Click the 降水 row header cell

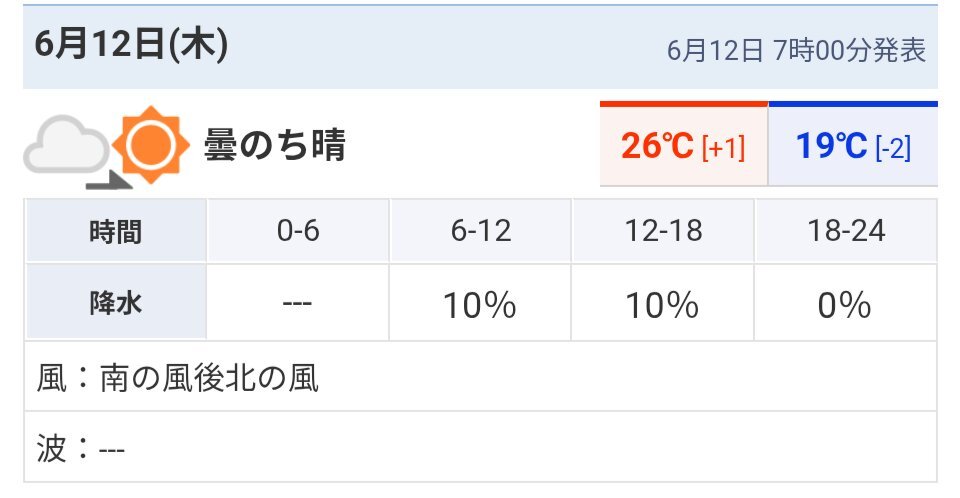coord(116,303)
